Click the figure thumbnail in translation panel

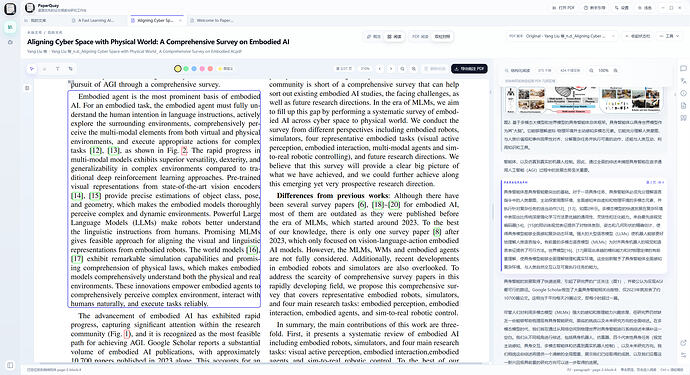point(583,99)
